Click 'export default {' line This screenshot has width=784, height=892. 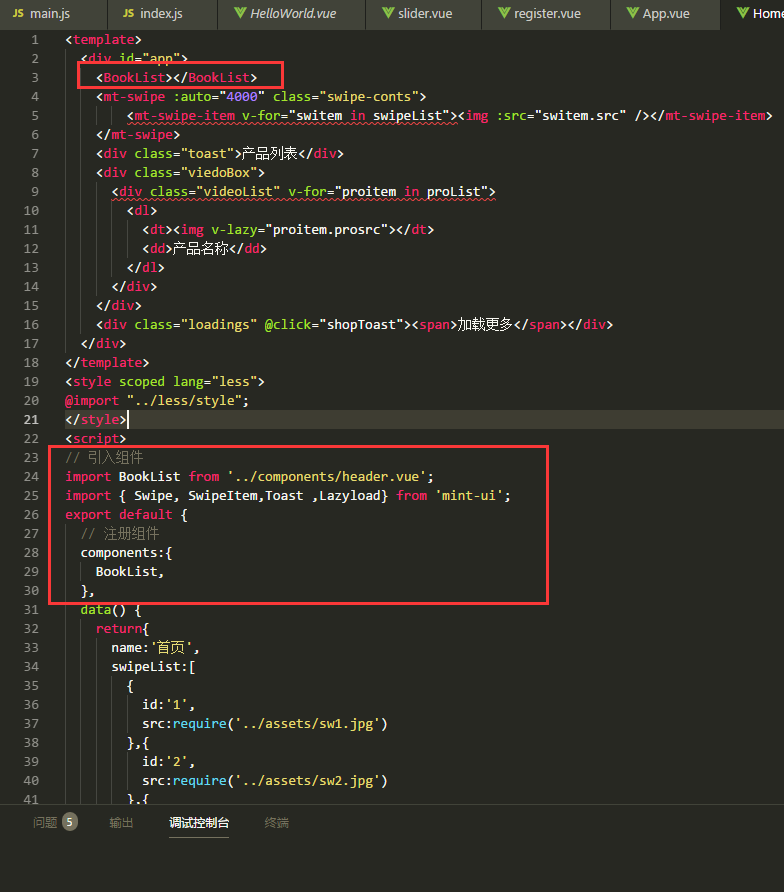(126, 514)
